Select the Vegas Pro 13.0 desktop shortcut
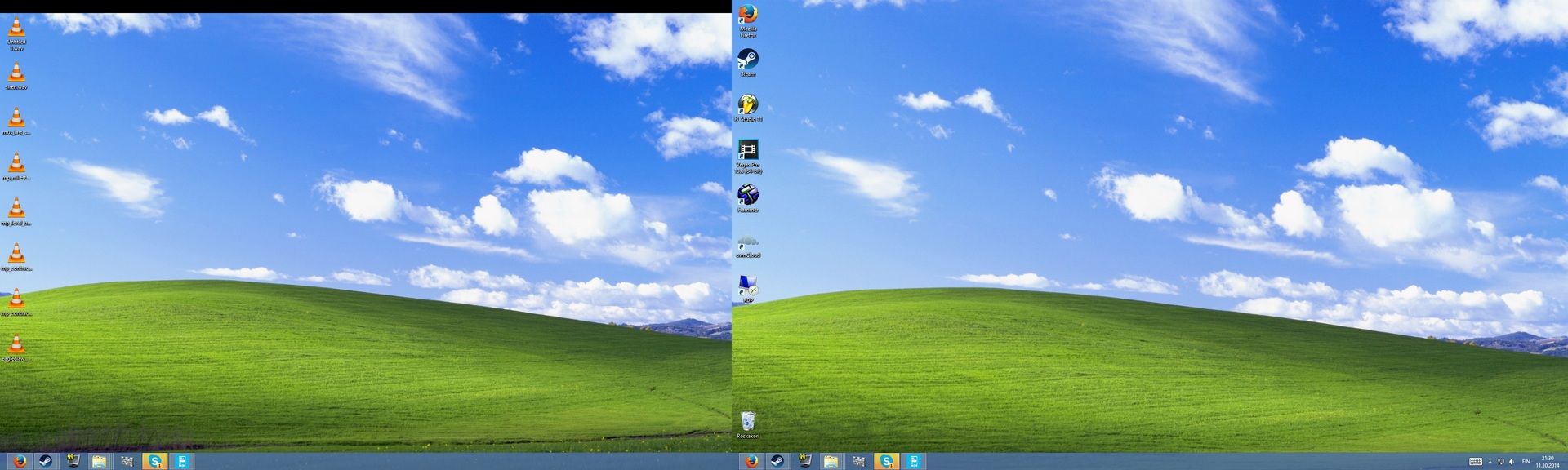The width and height of the screenshot is (1568, 470). pos(747,152)
